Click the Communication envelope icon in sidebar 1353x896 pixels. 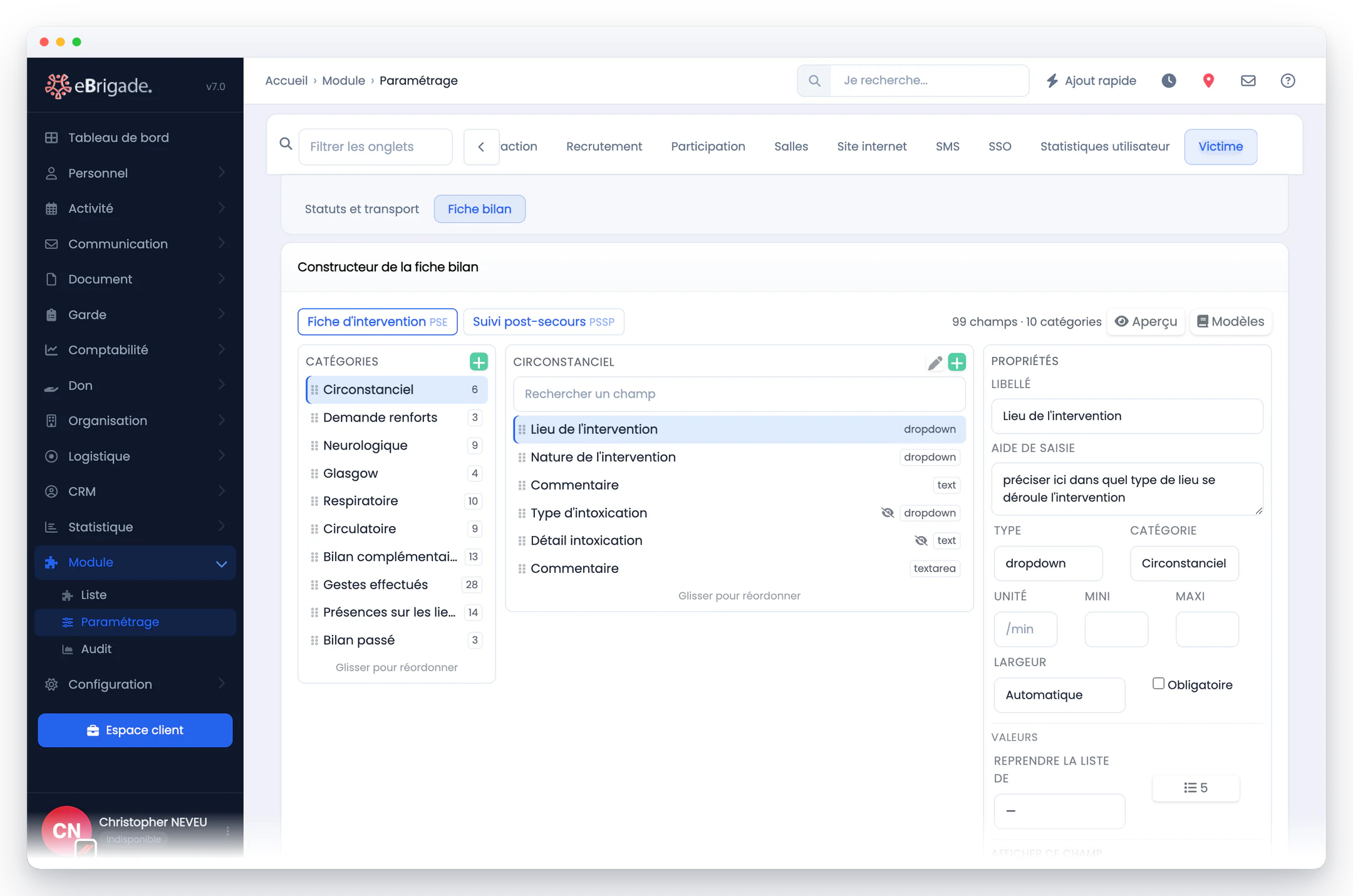coord(51,244)
